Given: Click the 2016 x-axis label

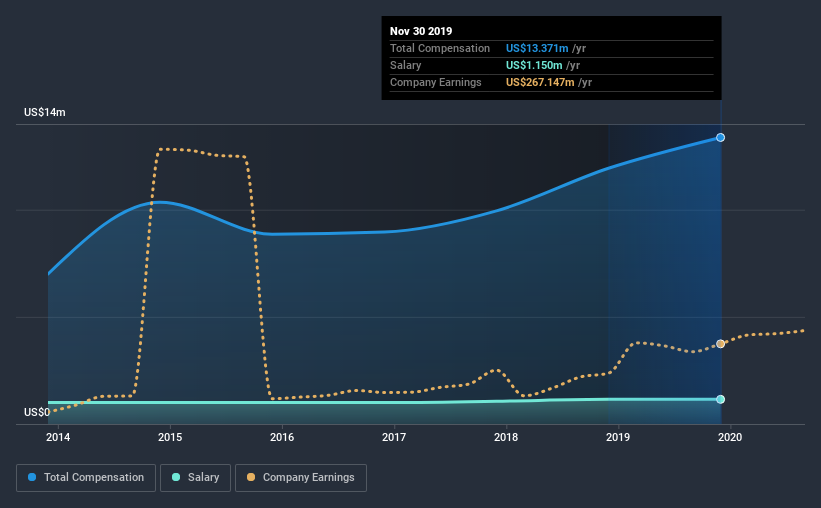Looking at the screenshot, I should 282,437.
